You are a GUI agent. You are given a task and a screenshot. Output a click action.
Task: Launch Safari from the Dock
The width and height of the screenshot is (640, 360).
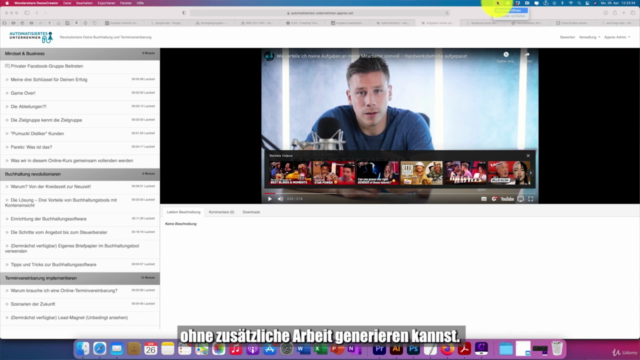tap(100, 349)
